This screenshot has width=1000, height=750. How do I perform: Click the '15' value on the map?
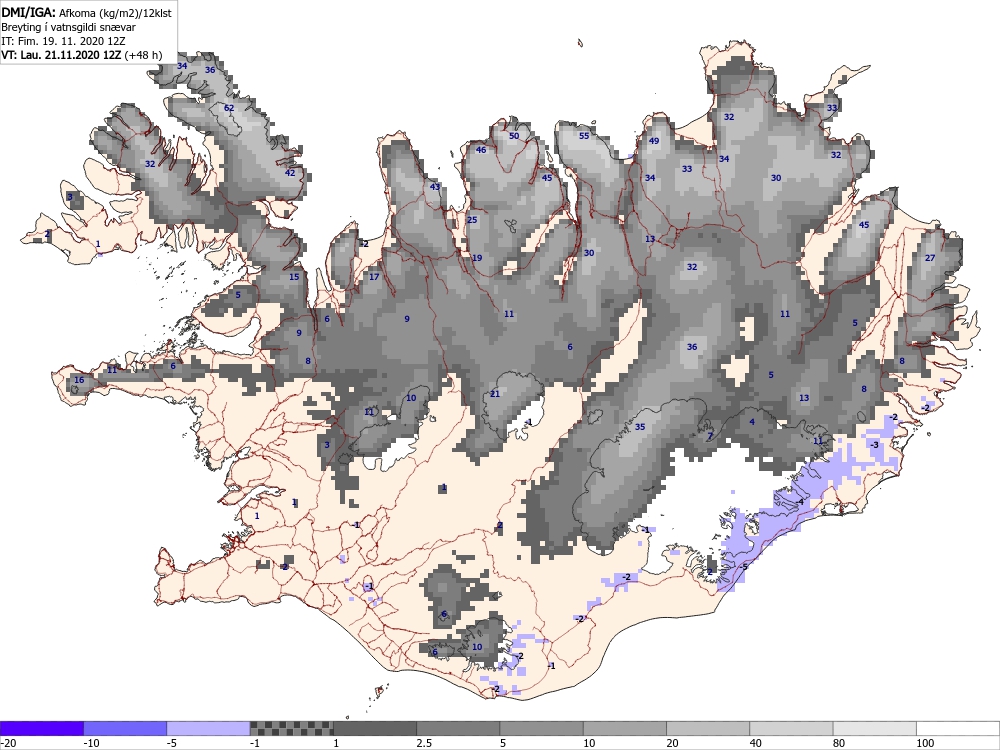294,277
